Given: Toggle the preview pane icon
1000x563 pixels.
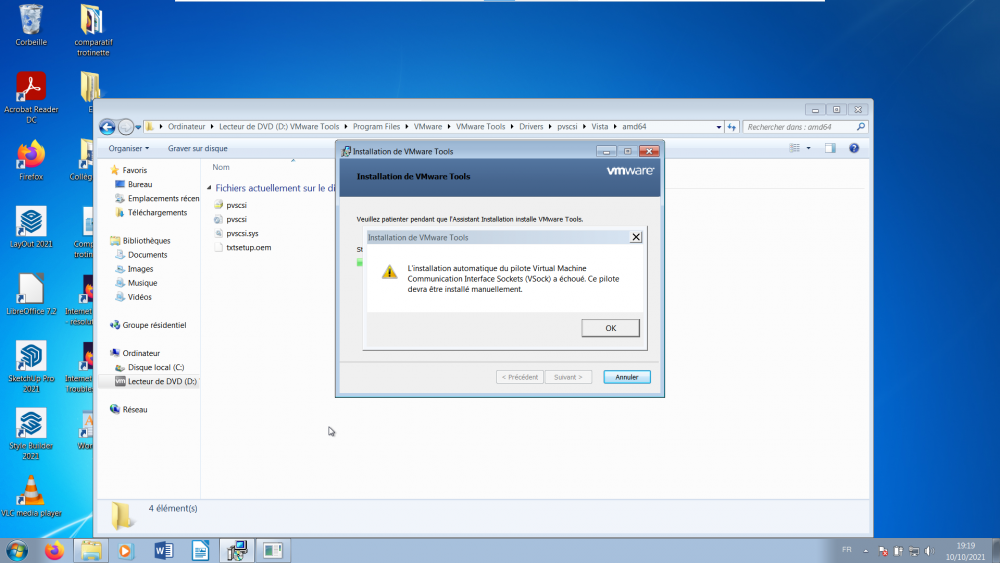Looking at the screenshot, I should (830, 148).
